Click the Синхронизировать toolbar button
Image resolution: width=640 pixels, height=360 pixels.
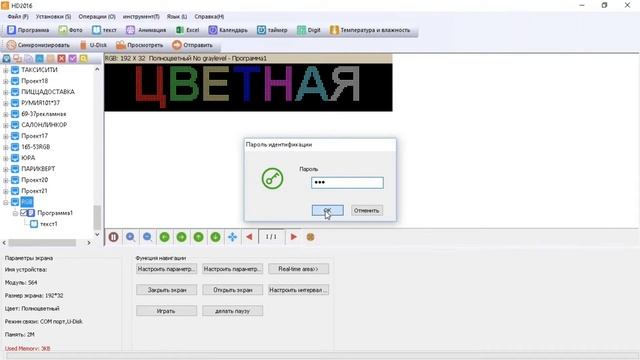coord(38,45)
